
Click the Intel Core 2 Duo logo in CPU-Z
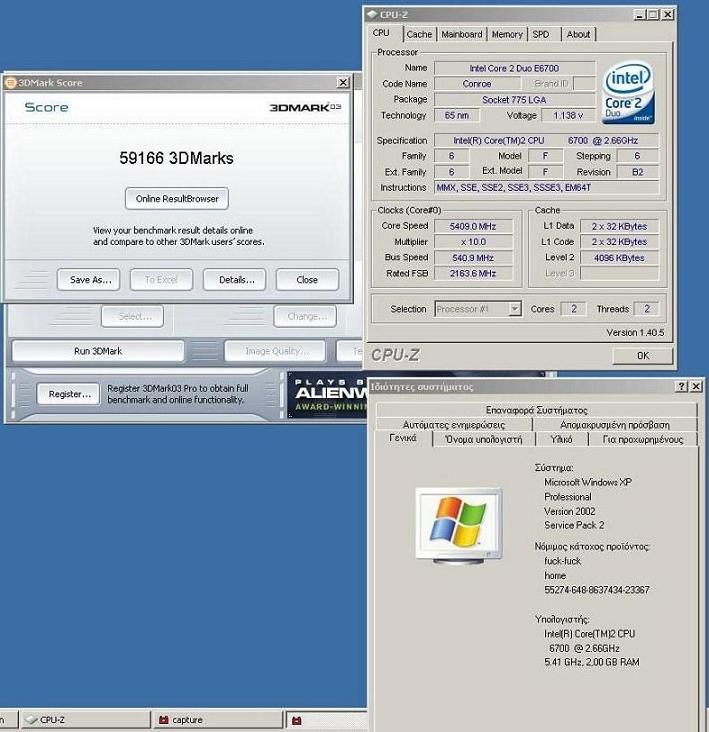pyautogui.click(x=628, y=92)
